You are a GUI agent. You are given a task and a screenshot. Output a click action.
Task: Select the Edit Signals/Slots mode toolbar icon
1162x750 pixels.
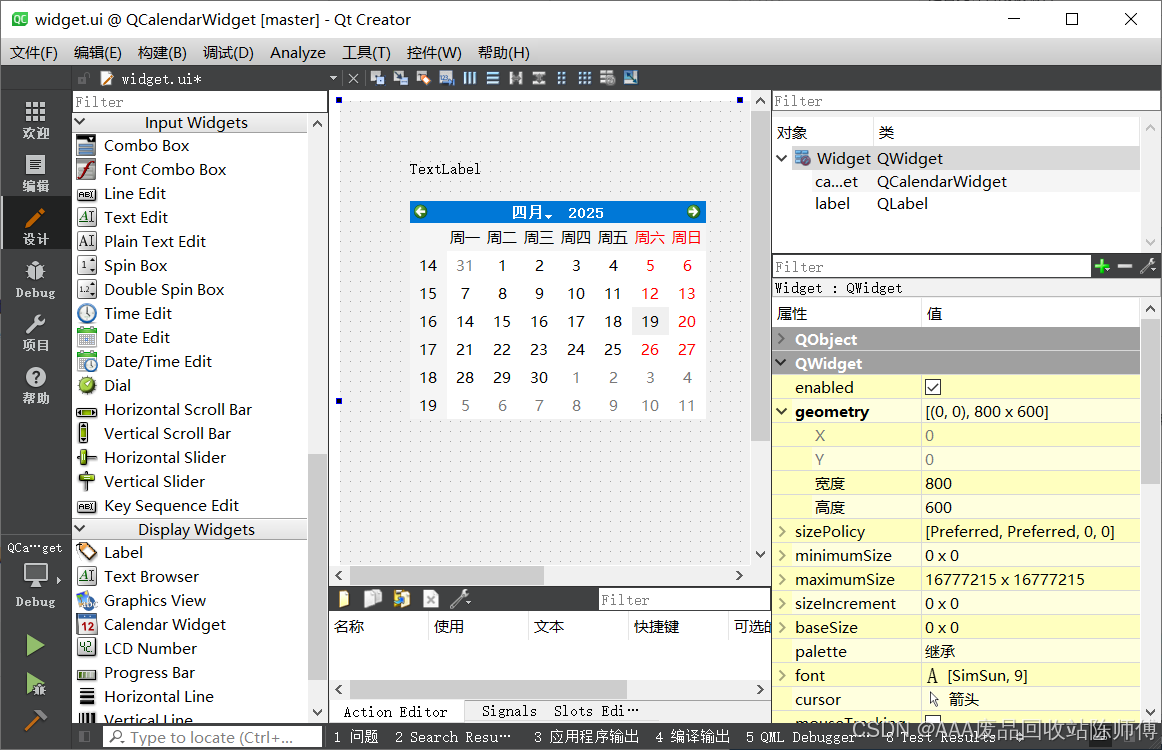400,77
